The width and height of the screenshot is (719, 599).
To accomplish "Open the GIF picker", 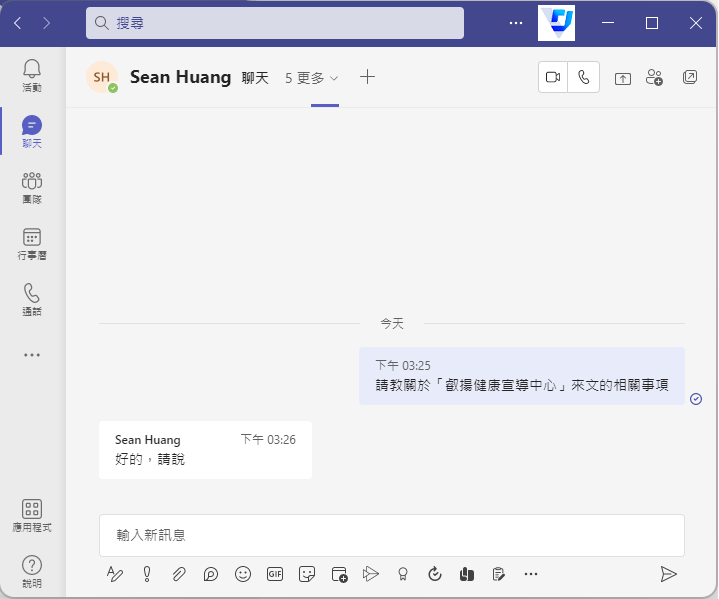I will pos(275,574).
